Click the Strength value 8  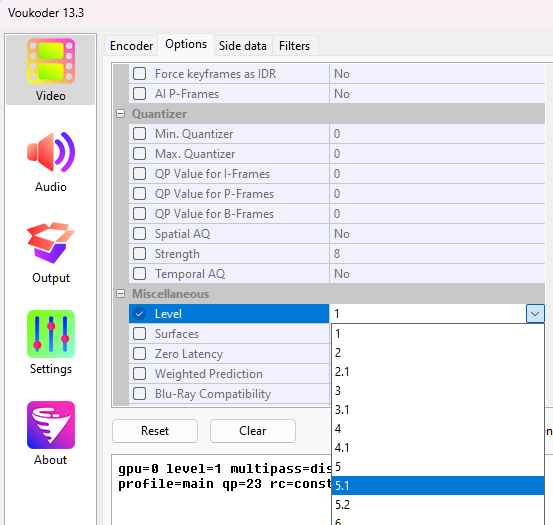(437, 254)
